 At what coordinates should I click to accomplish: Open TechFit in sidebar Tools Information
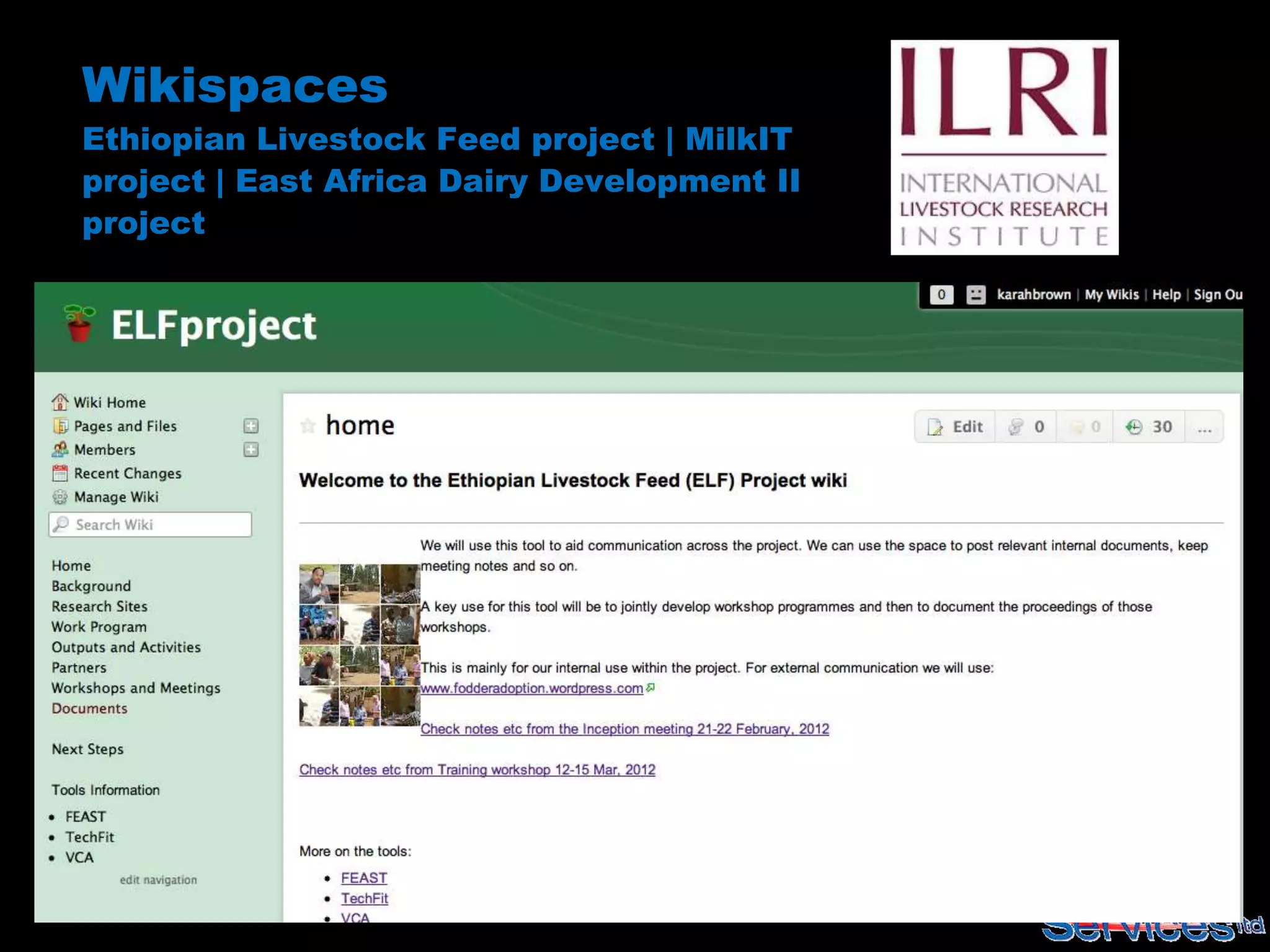[x=90, y=837]
